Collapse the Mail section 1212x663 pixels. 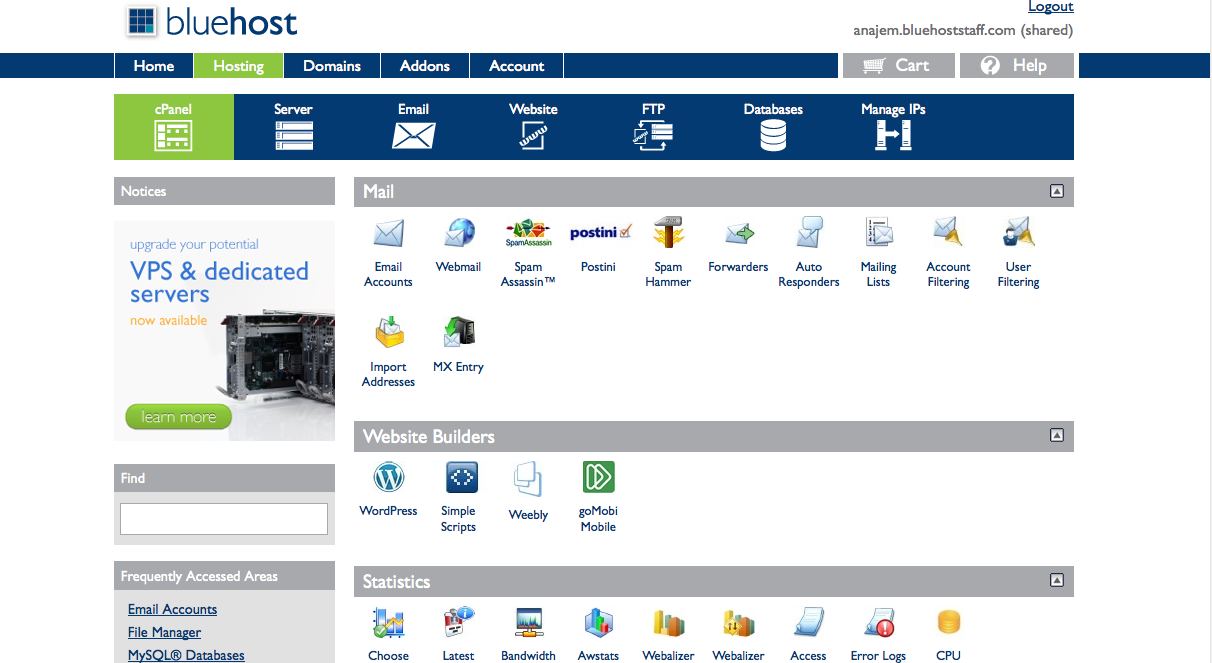(1056, 191)
